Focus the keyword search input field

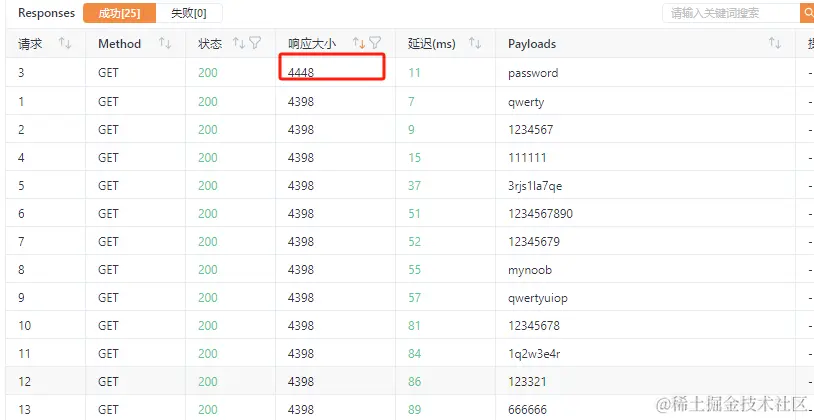point(731,13)
